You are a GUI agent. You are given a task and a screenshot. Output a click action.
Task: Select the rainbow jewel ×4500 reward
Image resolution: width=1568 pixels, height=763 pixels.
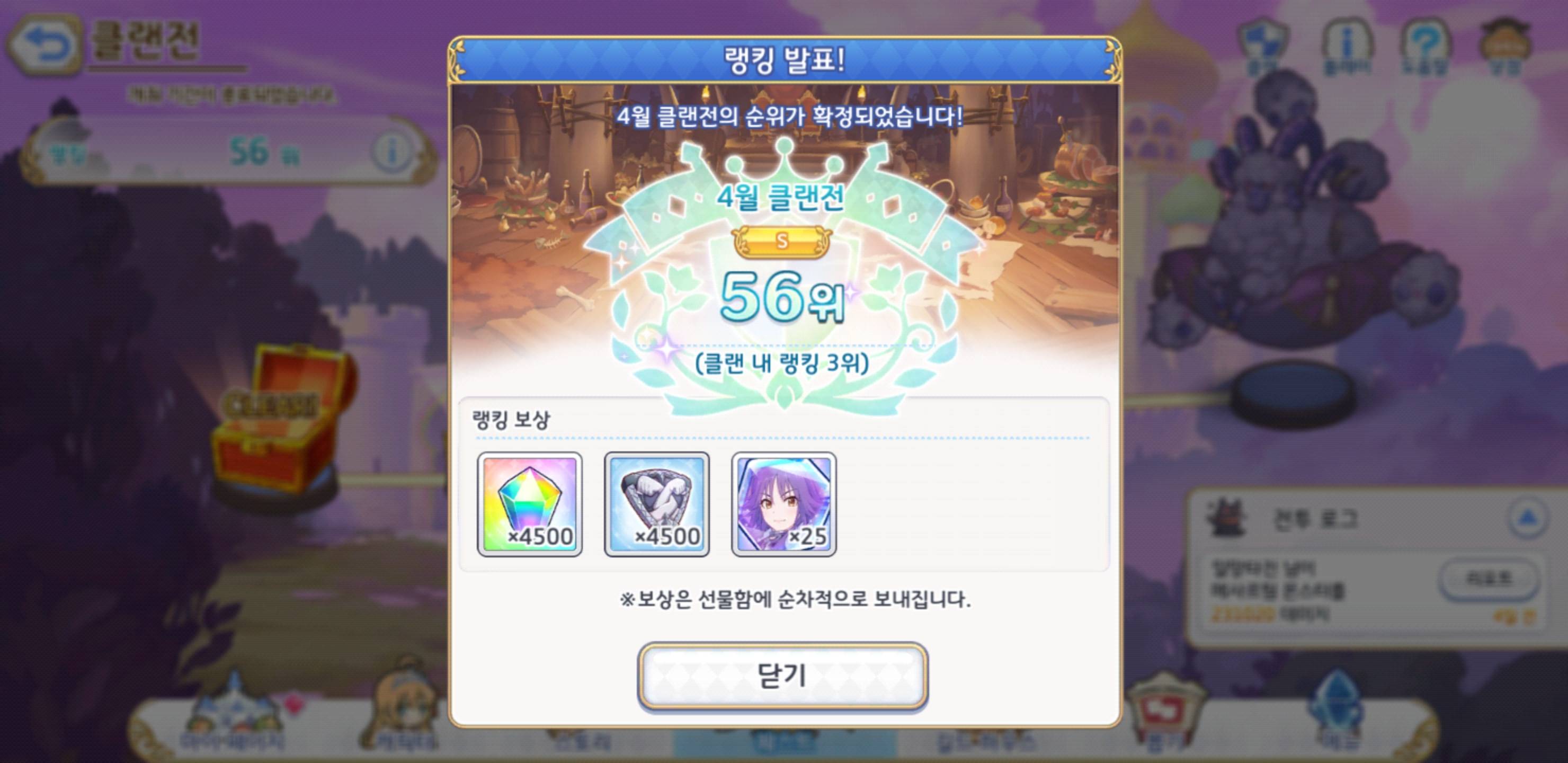tap(530, 504)
